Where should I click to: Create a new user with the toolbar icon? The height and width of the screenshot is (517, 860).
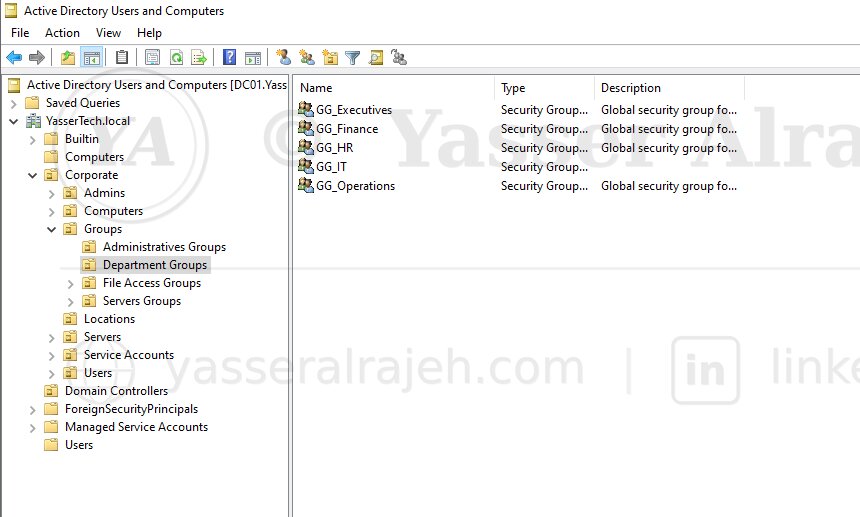click(x=283, y=57)
